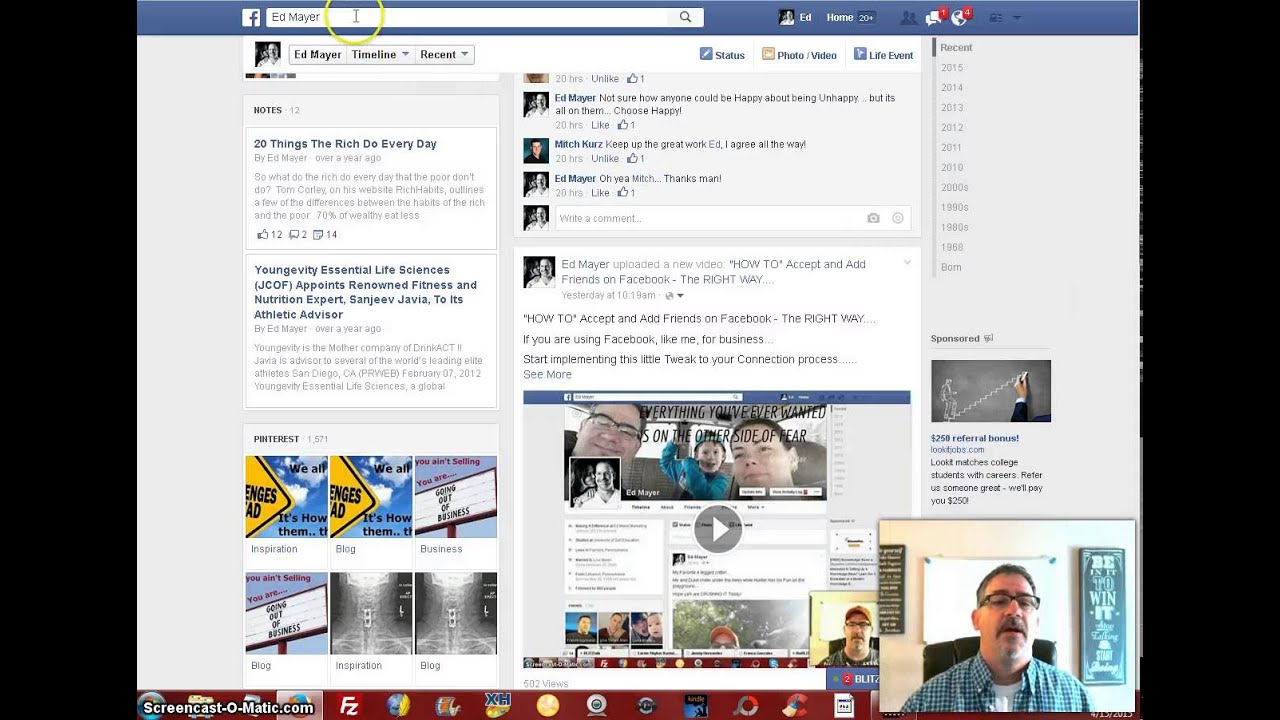Select the Photo / Video tab
The height and width of the screenshot is (720, 1280).
point(798,55)
